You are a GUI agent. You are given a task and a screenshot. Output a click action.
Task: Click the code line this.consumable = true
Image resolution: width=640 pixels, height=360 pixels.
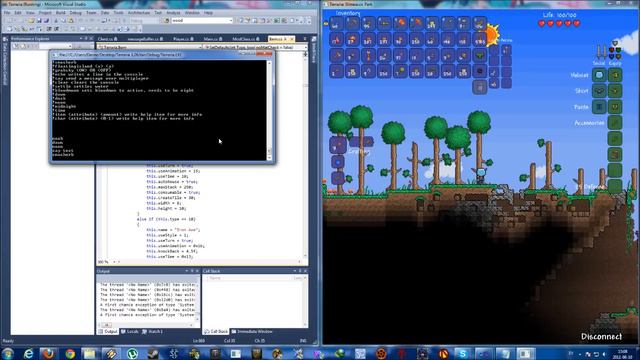[x=173, y=192]
